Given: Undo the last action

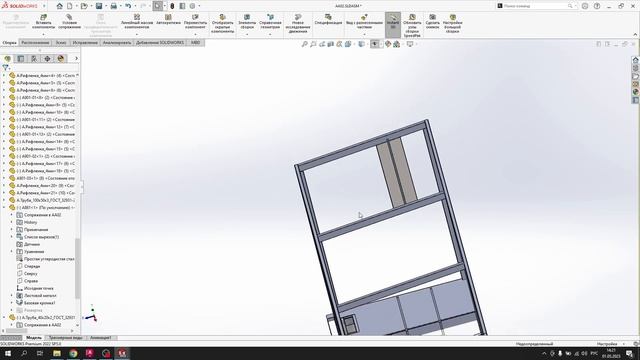Looking at the screenshot, I should point(128,6).
